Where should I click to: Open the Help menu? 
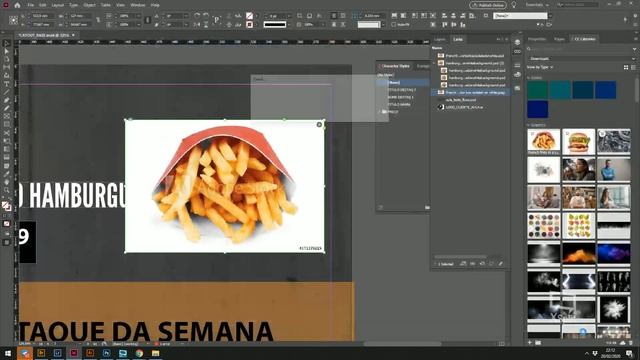[x=155, y=5]
